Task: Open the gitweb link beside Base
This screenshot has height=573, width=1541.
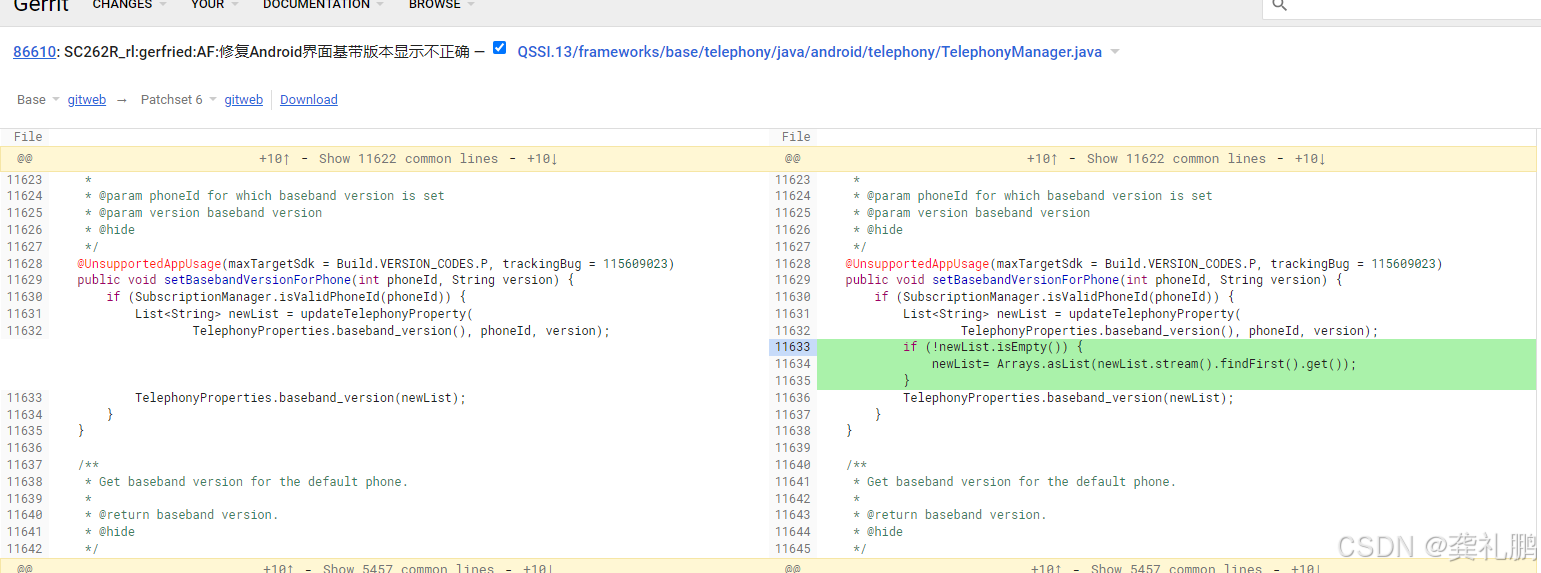Action: coord(87,99)
